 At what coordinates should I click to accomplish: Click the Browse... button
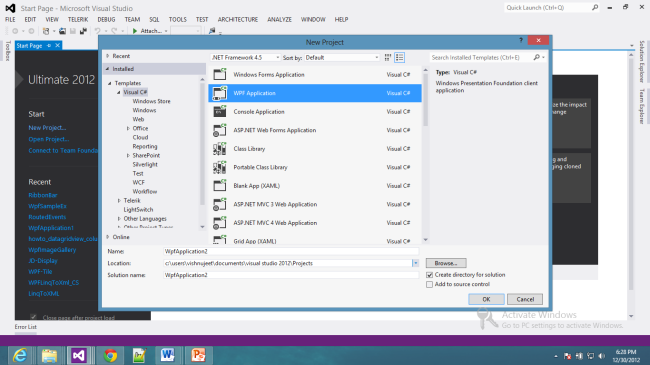pyautogui.click(x=446, y=263)
